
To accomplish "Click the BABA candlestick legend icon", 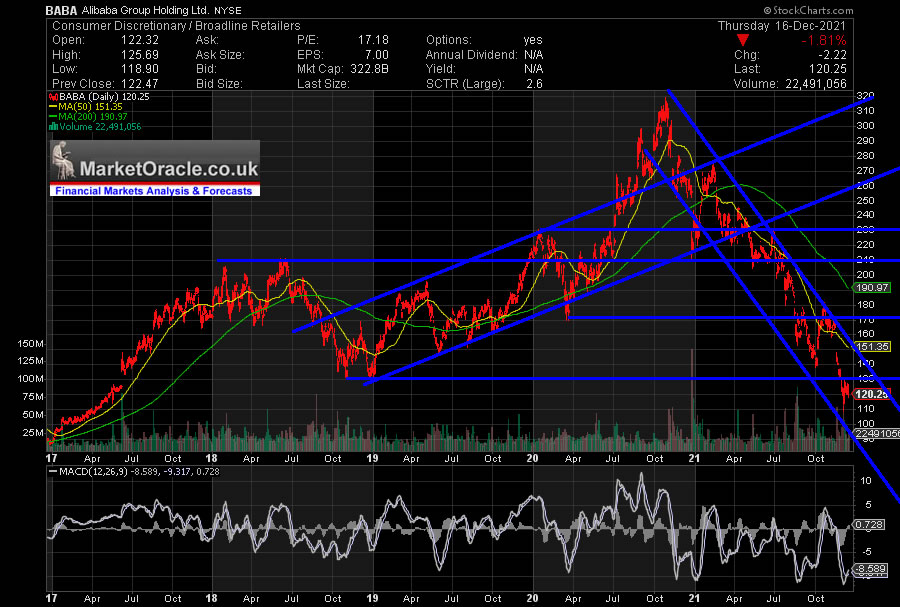I will pyautogui.click(x=52, y=97).
